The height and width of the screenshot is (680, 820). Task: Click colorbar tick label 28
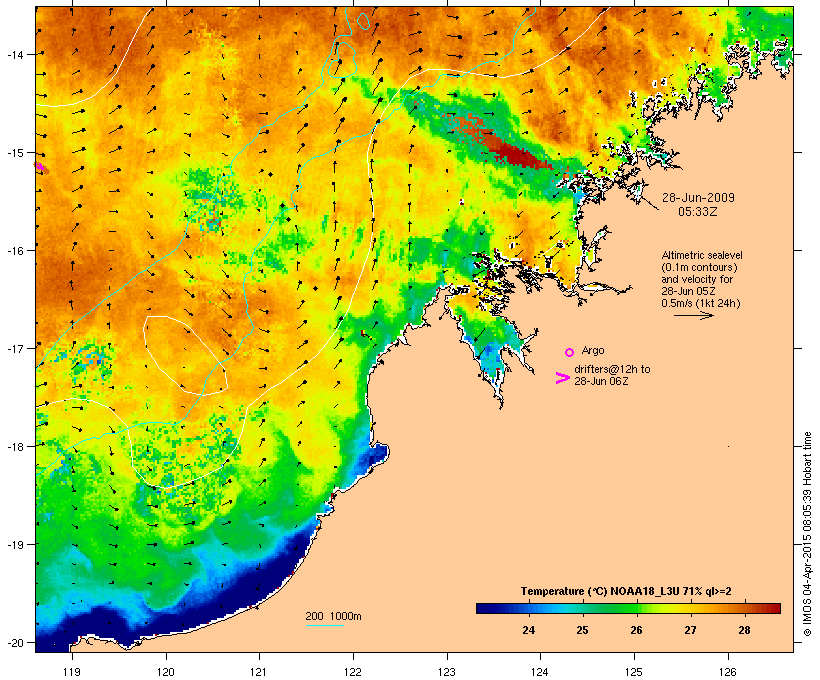pyautogui.click(x=744, y=630)
